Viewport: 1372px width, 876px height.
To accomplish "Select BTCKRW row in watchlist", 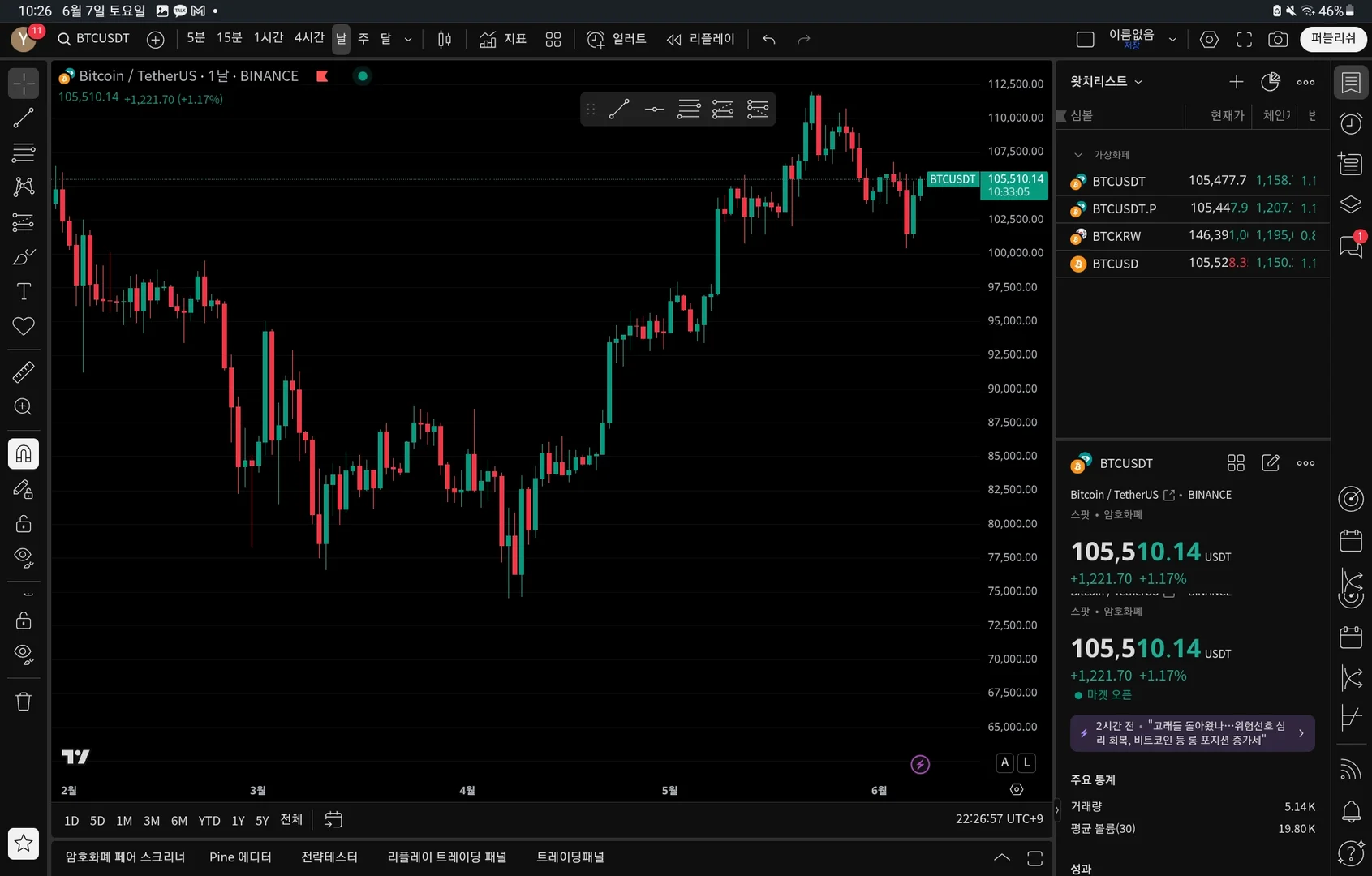I will [x=1192, y=236].
